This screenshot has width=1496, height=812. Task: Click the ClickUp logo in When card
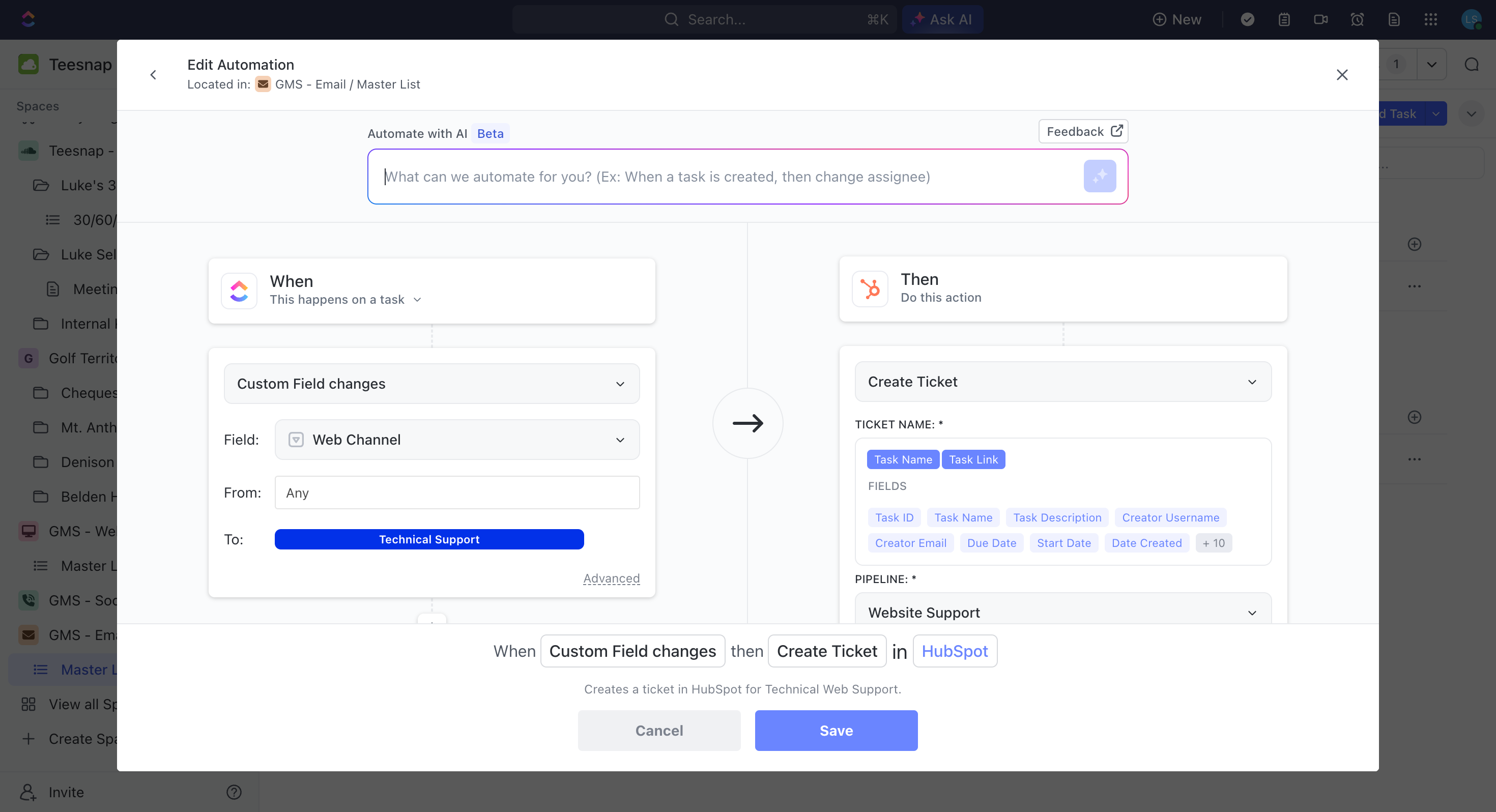click(239, 291)
